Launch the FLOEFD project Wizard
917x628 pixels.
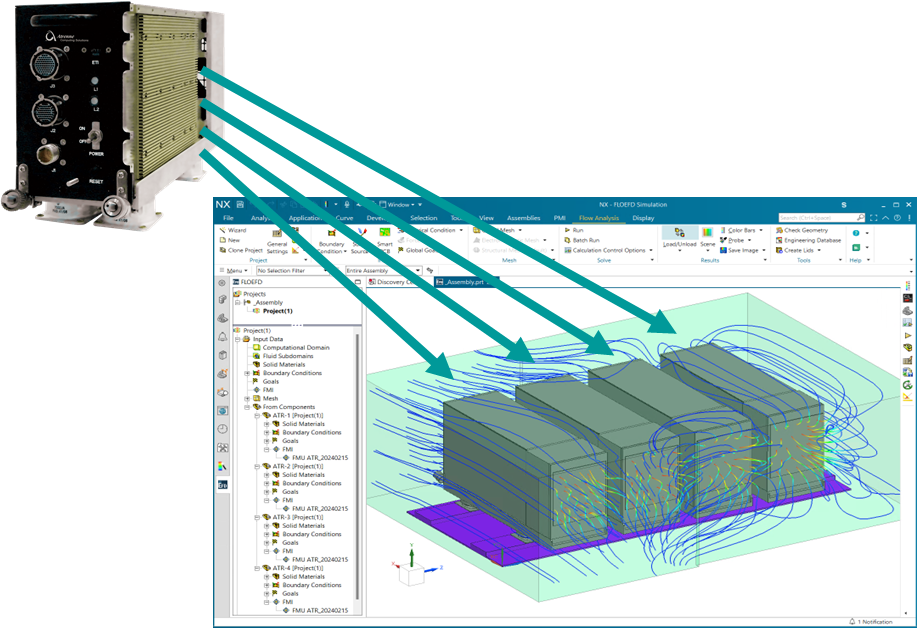[x=233, y=230]
